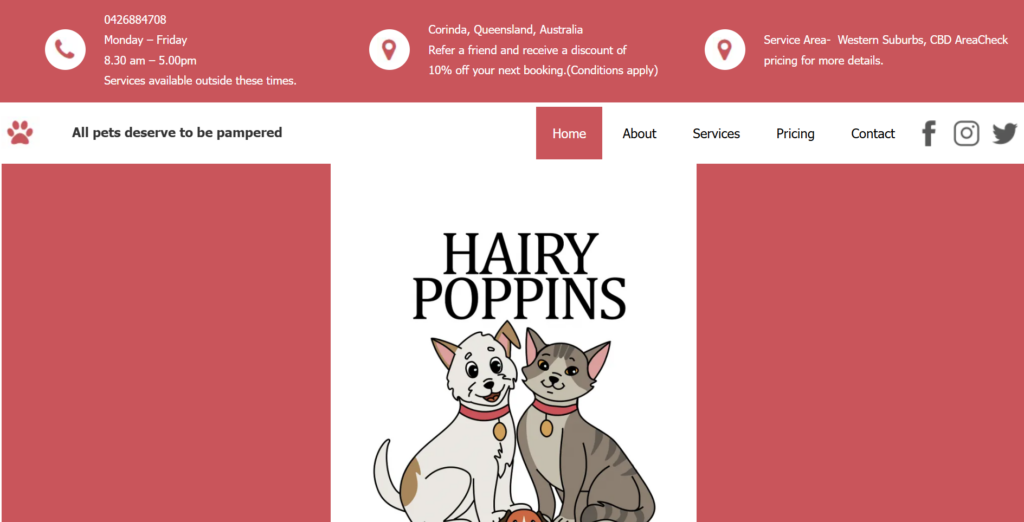The width and height of the screenshot is (1024, 522).
Task: Go to the About page
Action: [x=639, y=133]
